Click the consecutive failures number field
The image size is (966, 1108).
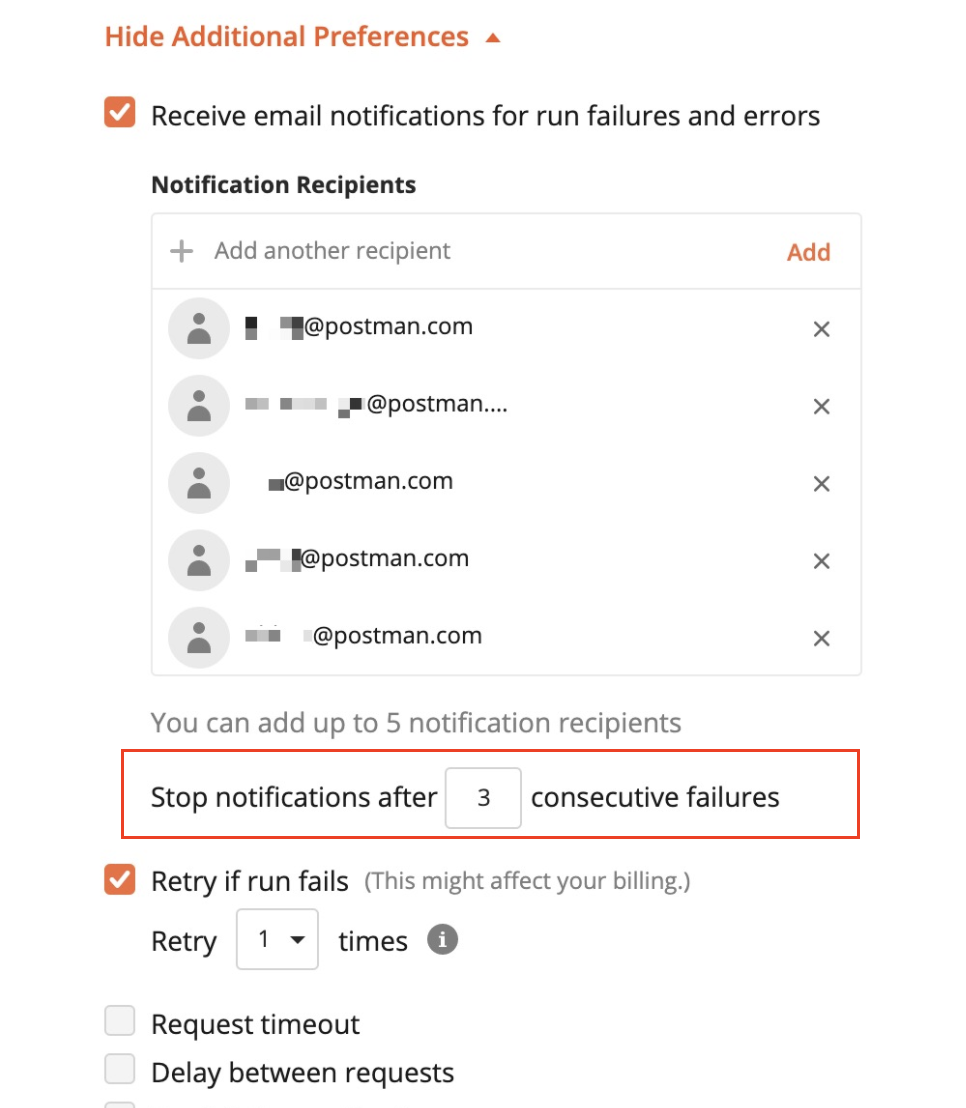point(483,797)
